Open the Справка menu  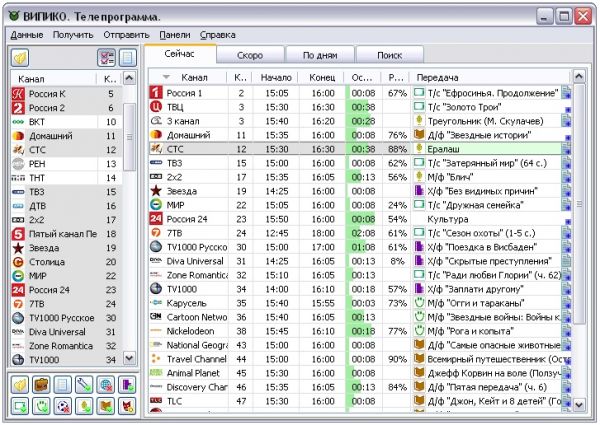tap(217, 35)
